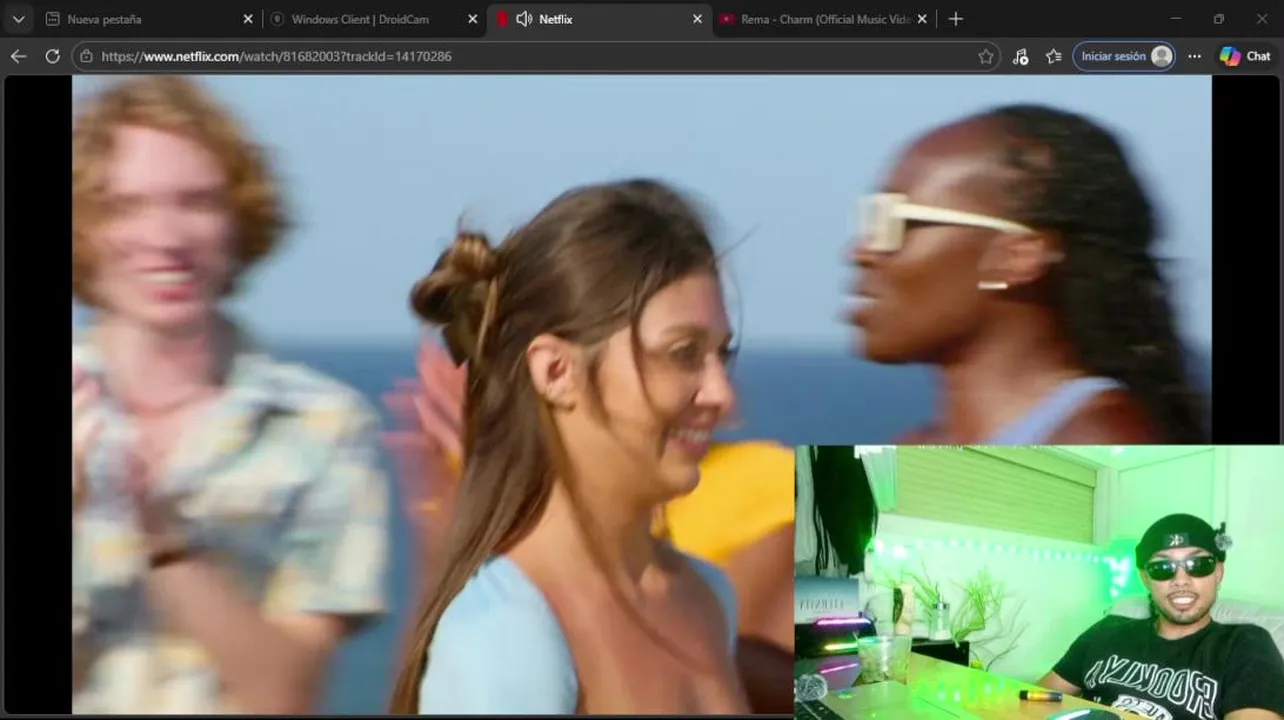Image resolution: width=1284 pixels, height=720 pixels.
Task: Close the Netflix tab
Action: 698,19
